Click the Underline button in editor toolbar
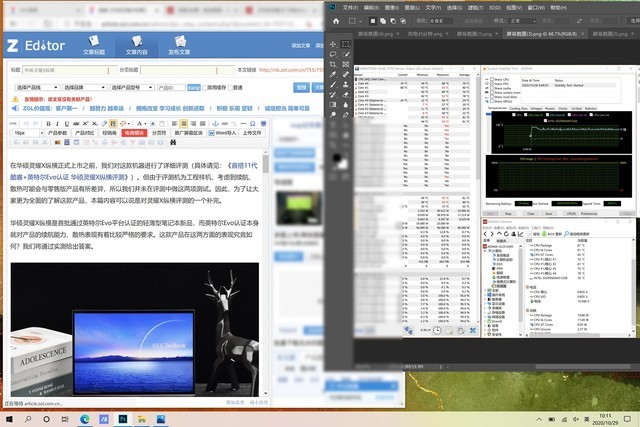This screenshot has height=427, width=640. pos(67,124)
